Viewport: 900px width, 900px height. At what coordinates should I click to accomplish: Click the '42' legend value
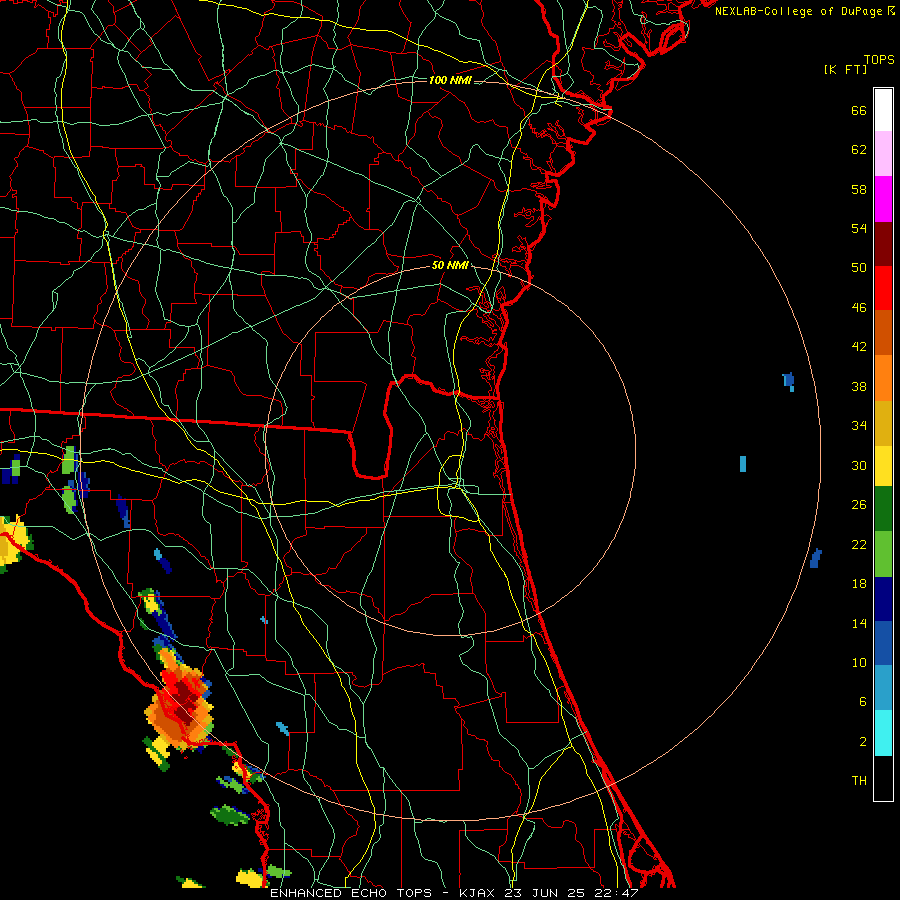859,347
